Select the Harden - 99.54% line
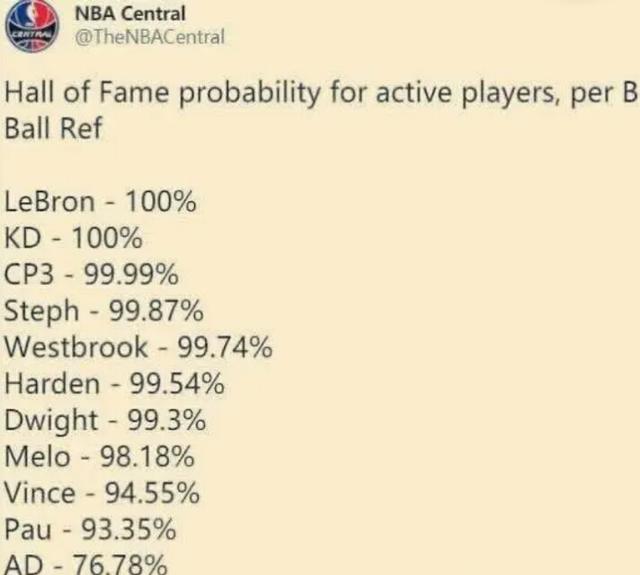The width and height of the screenshot is (640, 575). click(114, 384)
